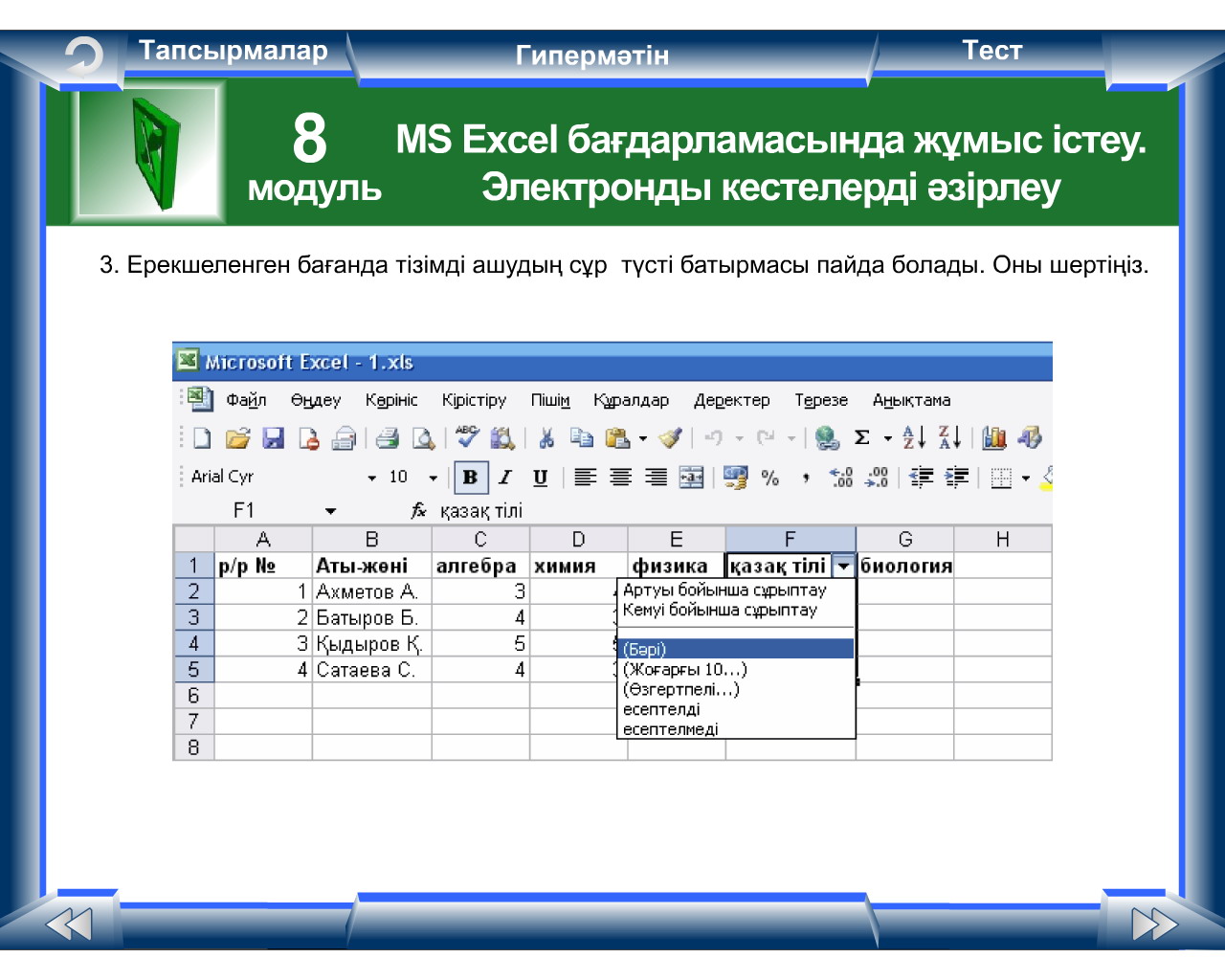Click the Permission document icon
Viewport: 1225px width, 980px height.
click(308, 438)
